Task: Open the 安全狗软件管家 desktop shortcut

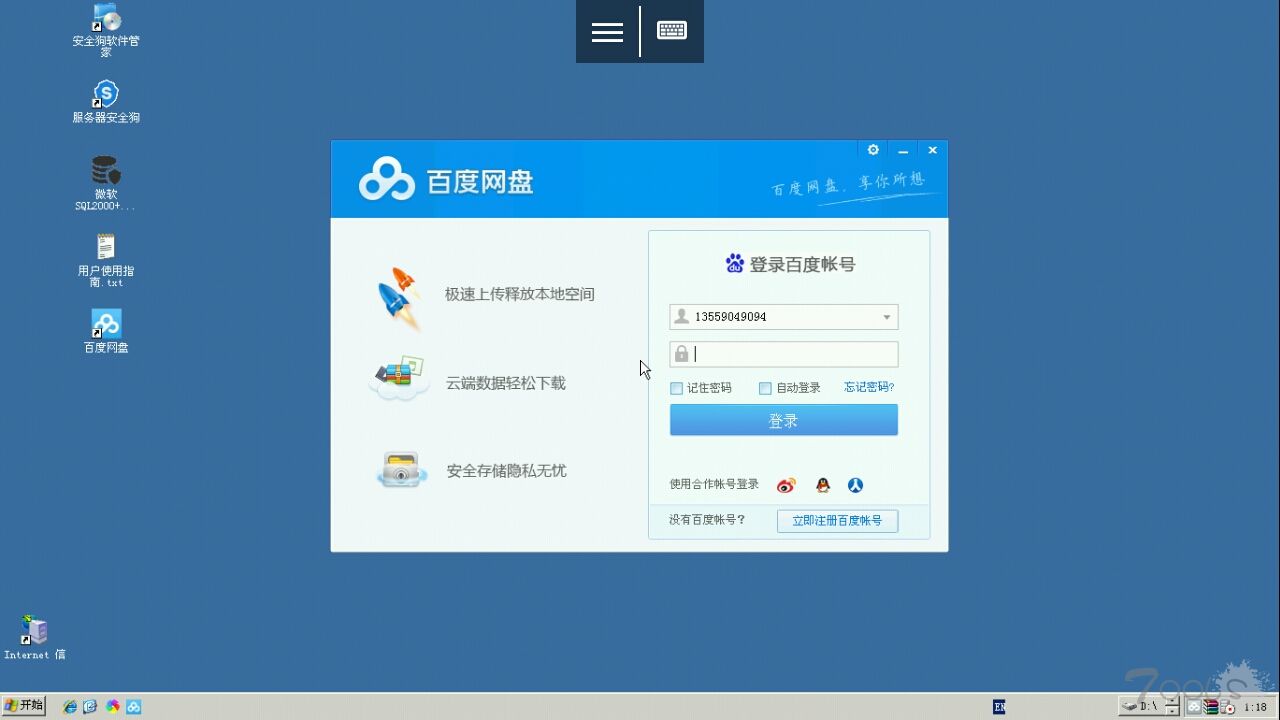Action: click(x=106, y=30)
